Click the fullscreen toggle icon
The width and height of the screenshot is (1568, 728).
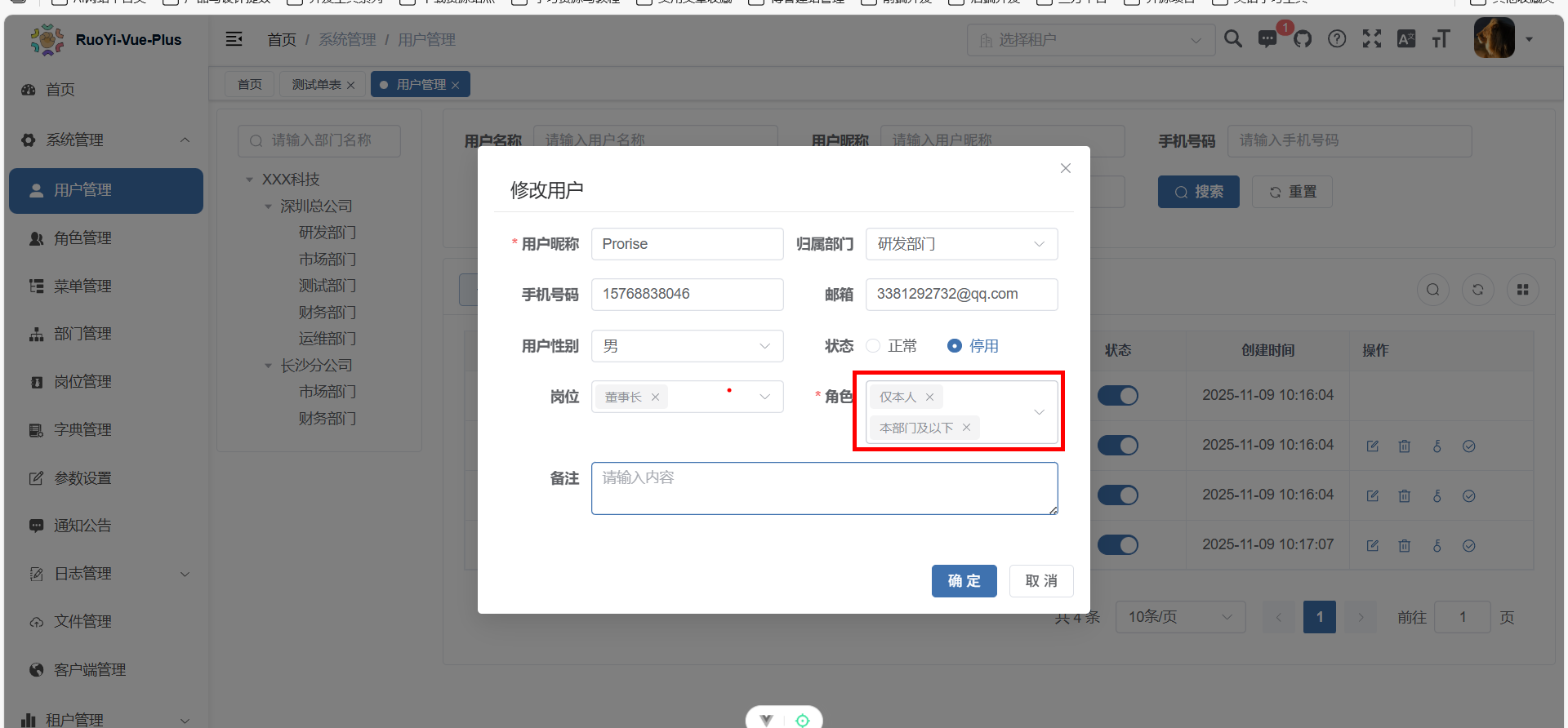pyautogui.click(x=1372, y=39)
